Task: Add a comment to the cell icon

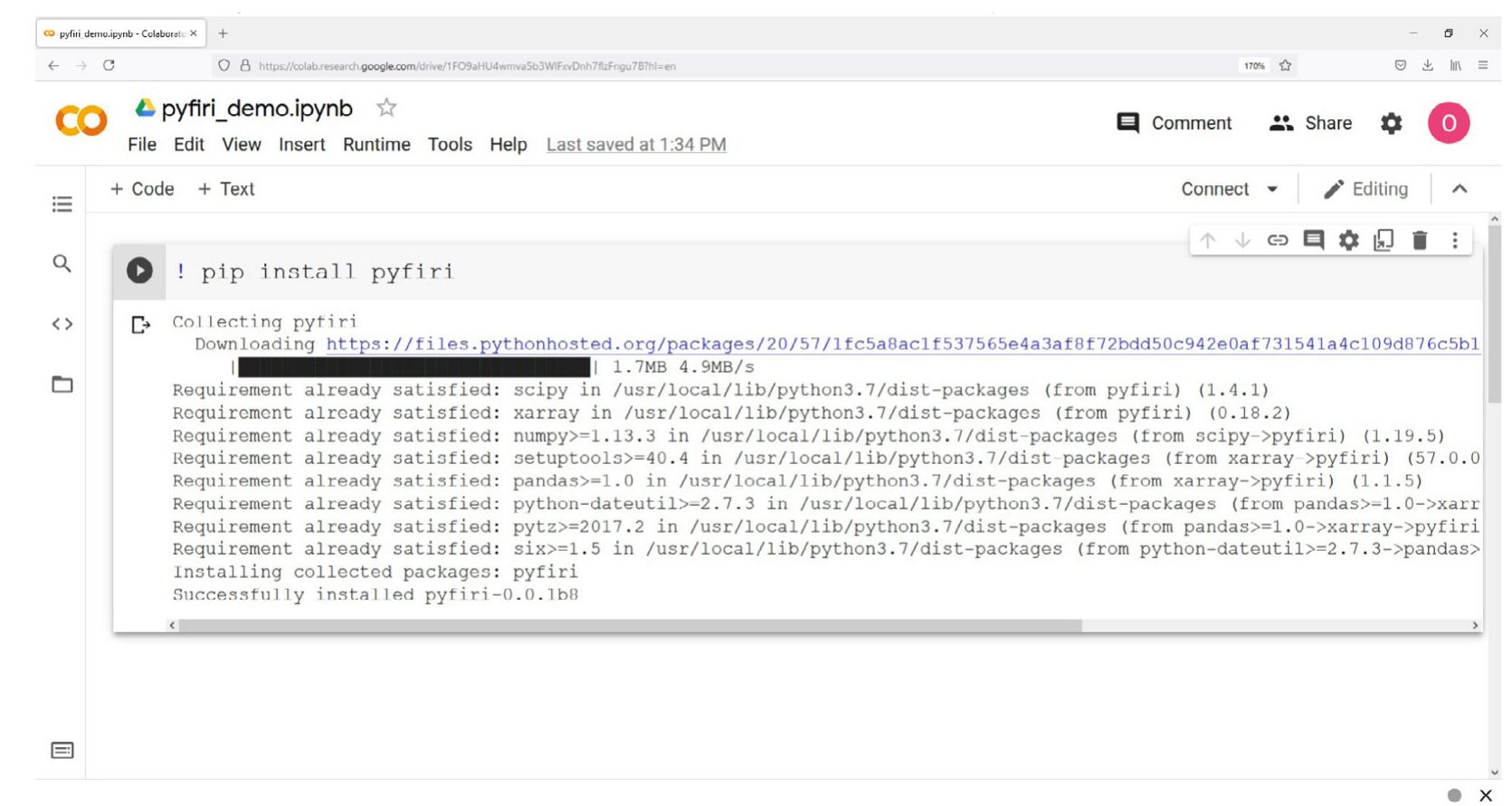Action: pos(1314,240)
